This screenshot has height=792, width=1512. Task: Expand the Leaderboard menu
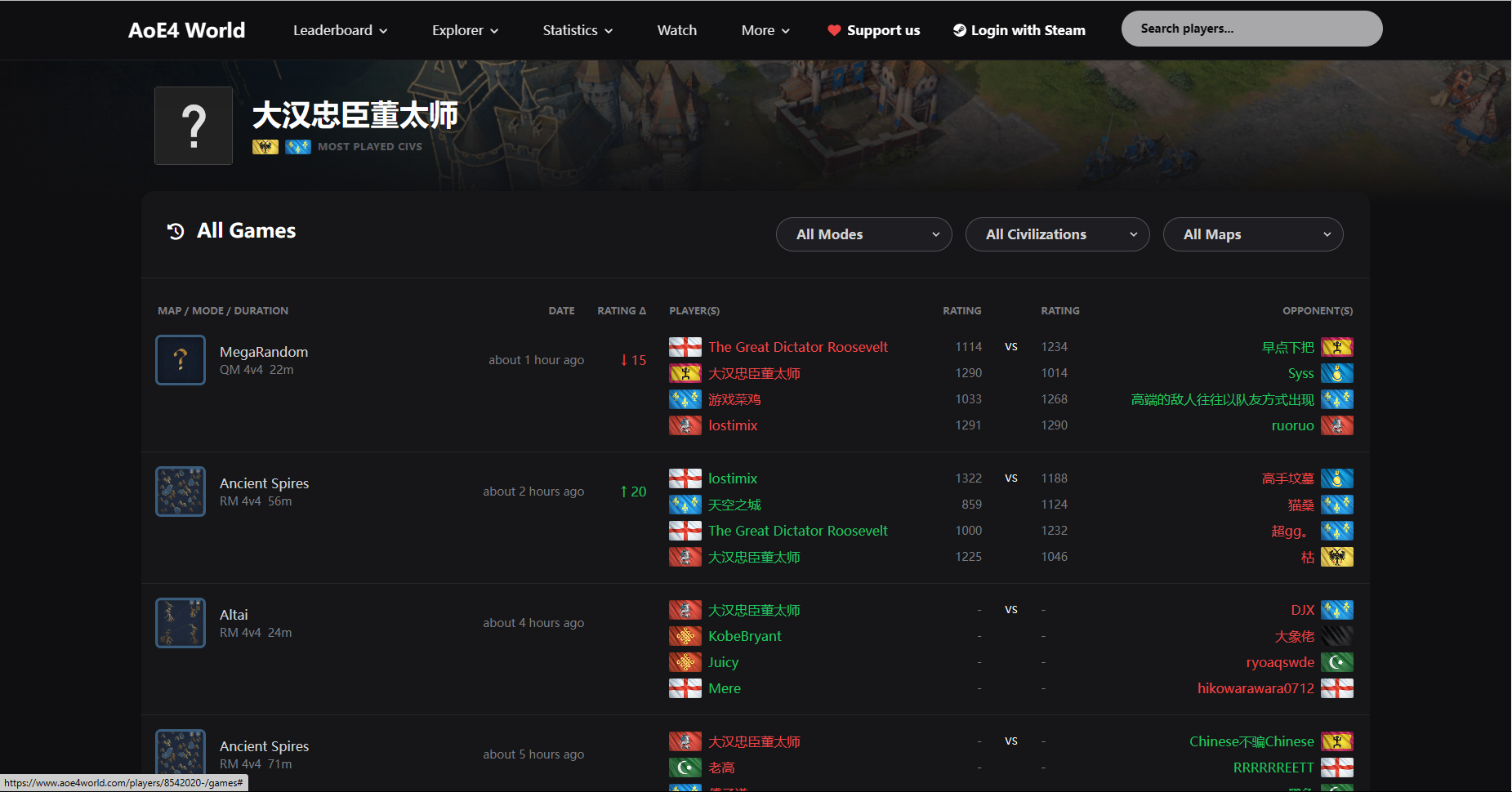pos(341,30)
